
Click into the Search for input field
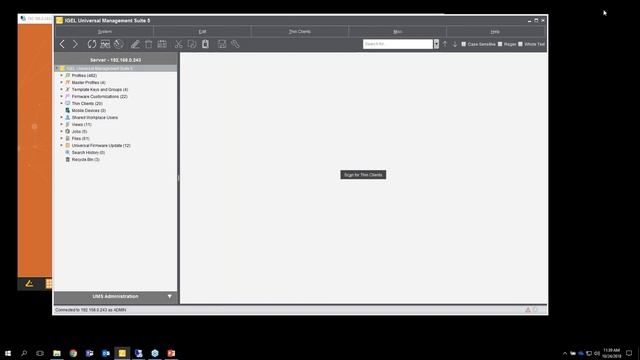398,44
